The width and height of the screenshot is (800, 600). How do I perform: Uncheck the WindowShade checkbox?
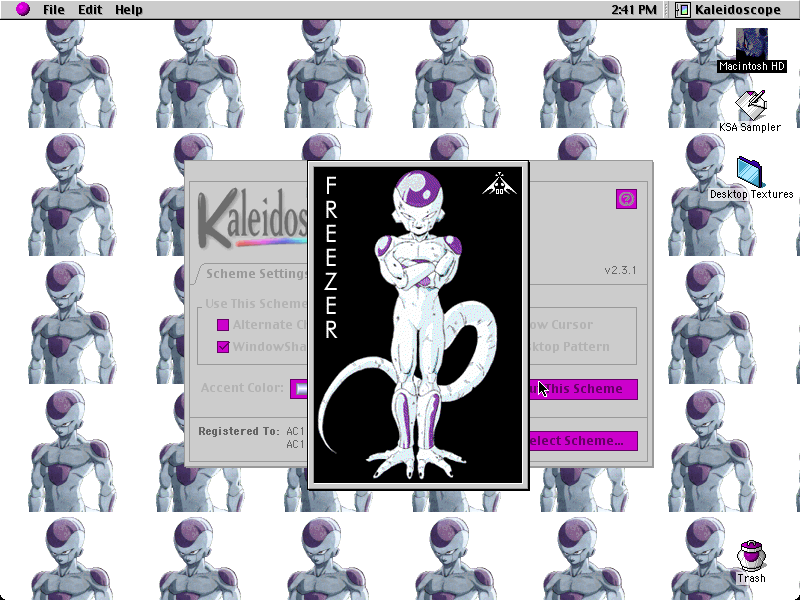click(x=223, y=347)
